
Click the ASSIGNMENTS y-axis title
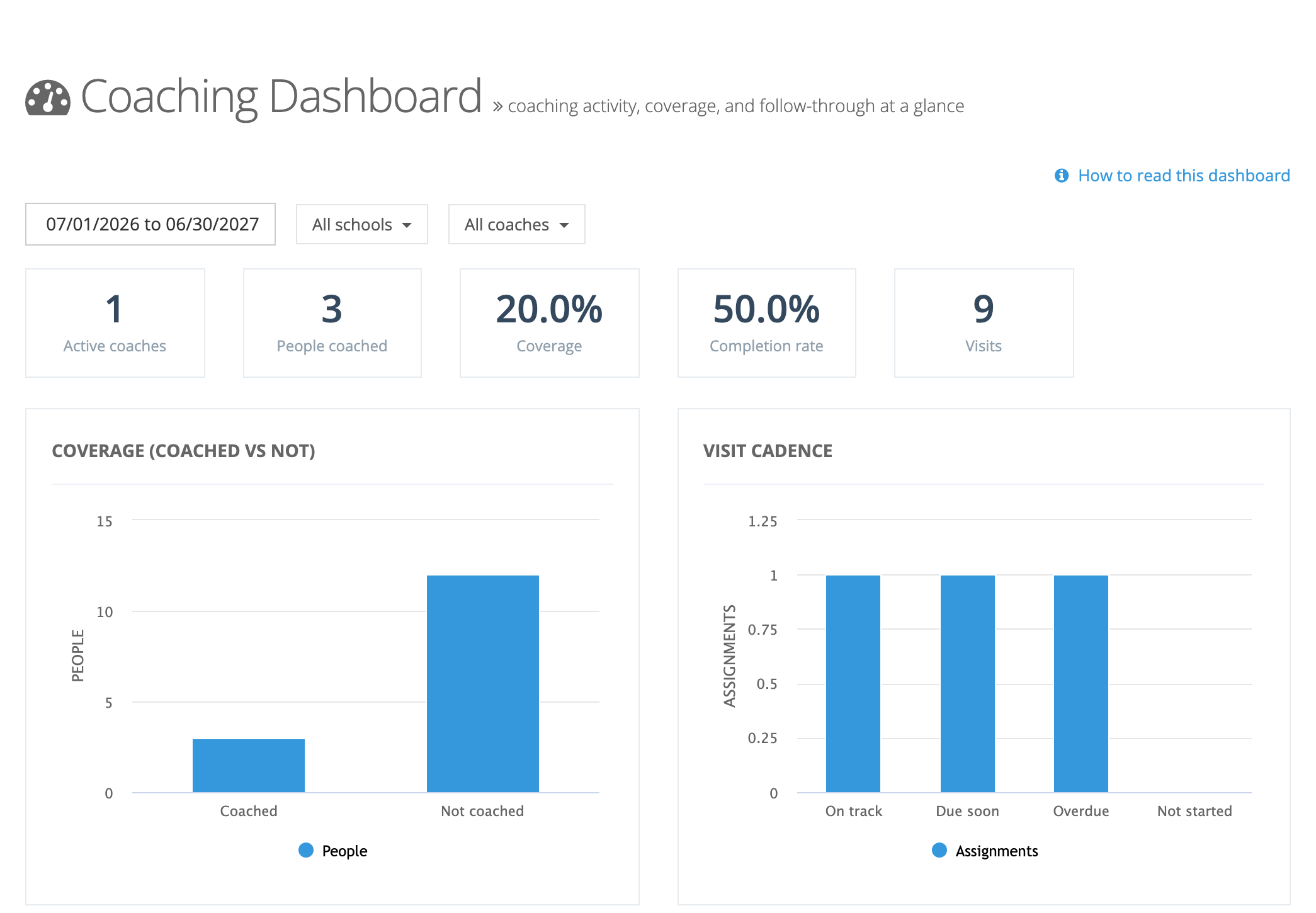[729, 655]
